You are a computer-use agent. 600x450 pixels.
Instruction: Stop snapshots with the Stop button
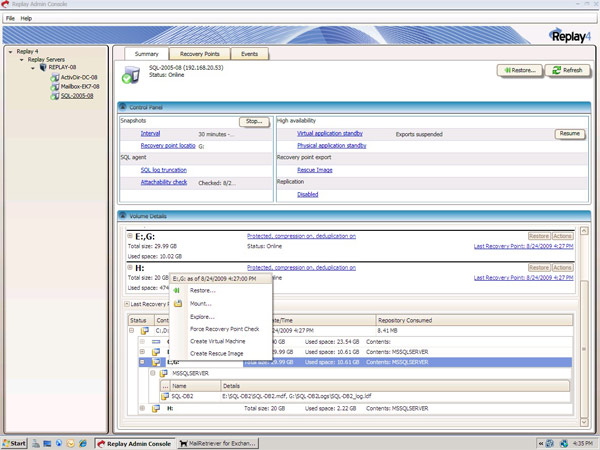pos(254,121)
